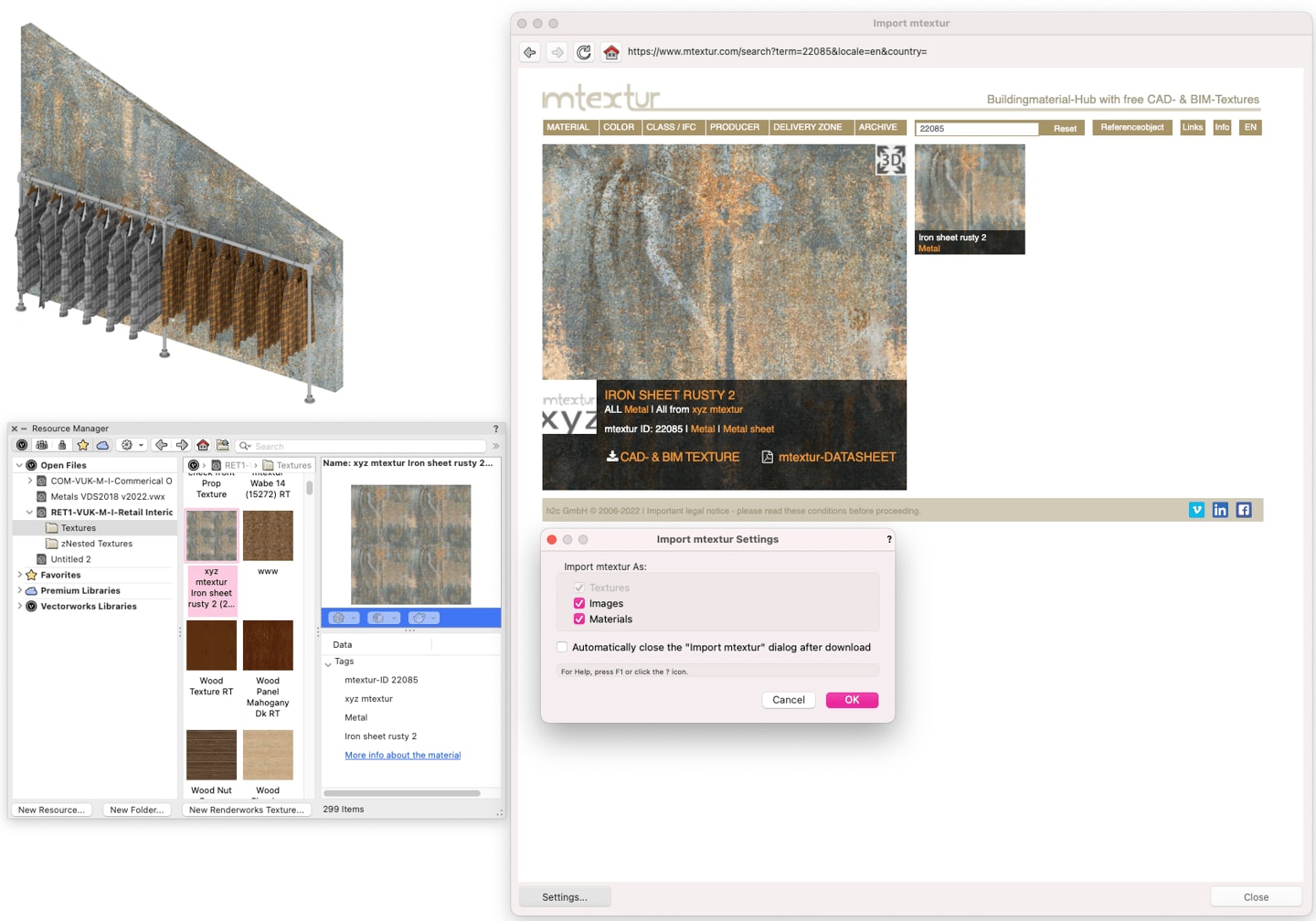Screen dimensions: 1316x921
Task: Expand the Vectorworks Libraries node
Action: 20,606
